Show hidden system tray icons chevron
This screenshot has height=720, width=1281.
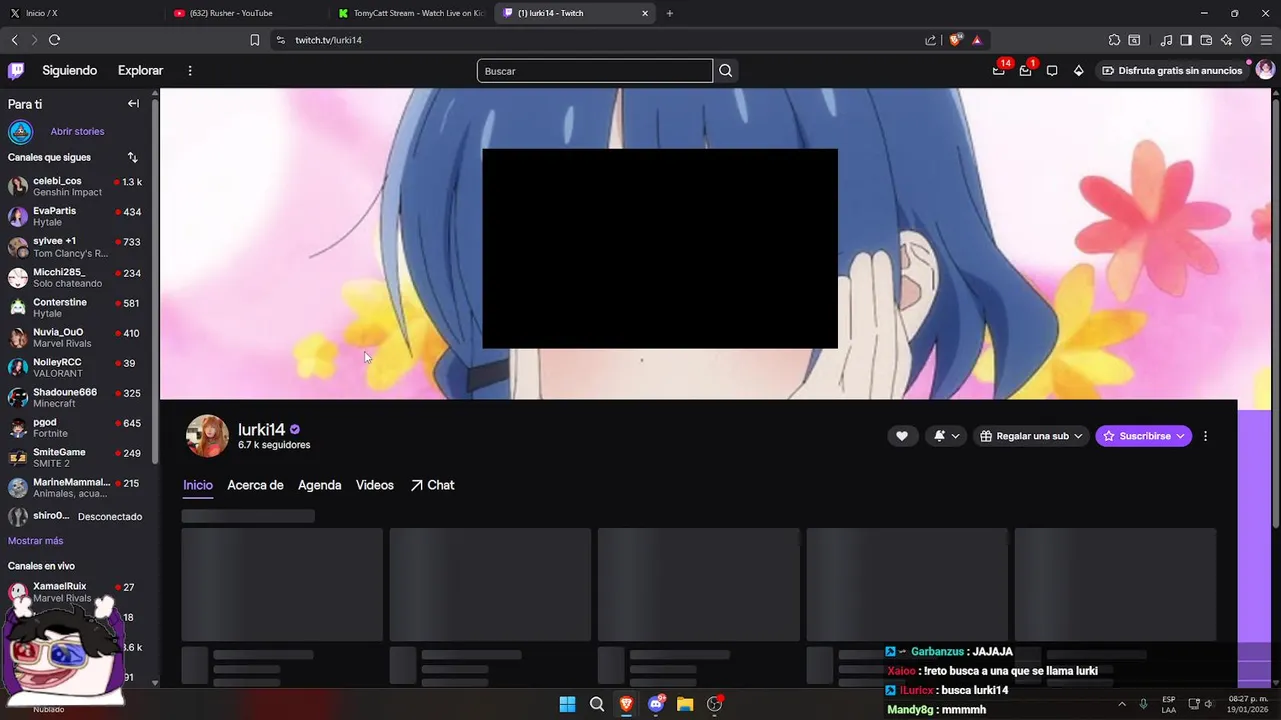(x=1121, y=704)
